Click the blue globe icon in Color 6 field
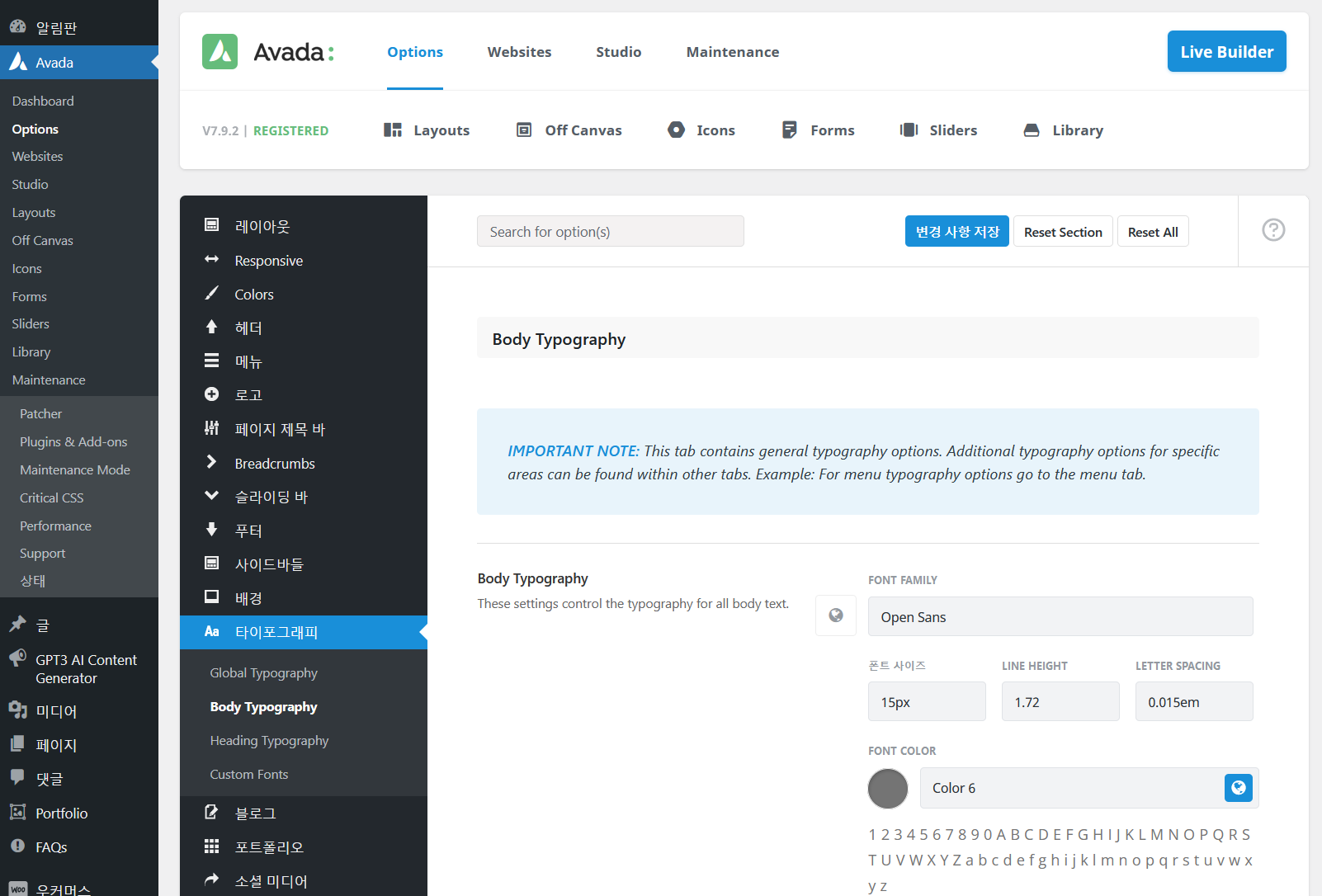The width and height of the screenshot is (1322, 896). (x=1238, y=788)
